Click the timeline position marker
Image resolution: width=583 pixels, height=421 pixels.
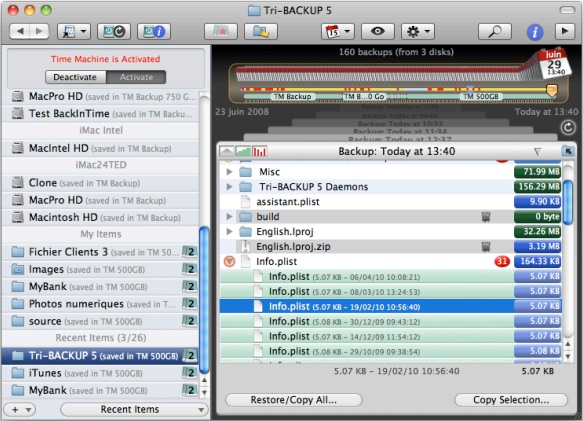[x=552, y=90]
